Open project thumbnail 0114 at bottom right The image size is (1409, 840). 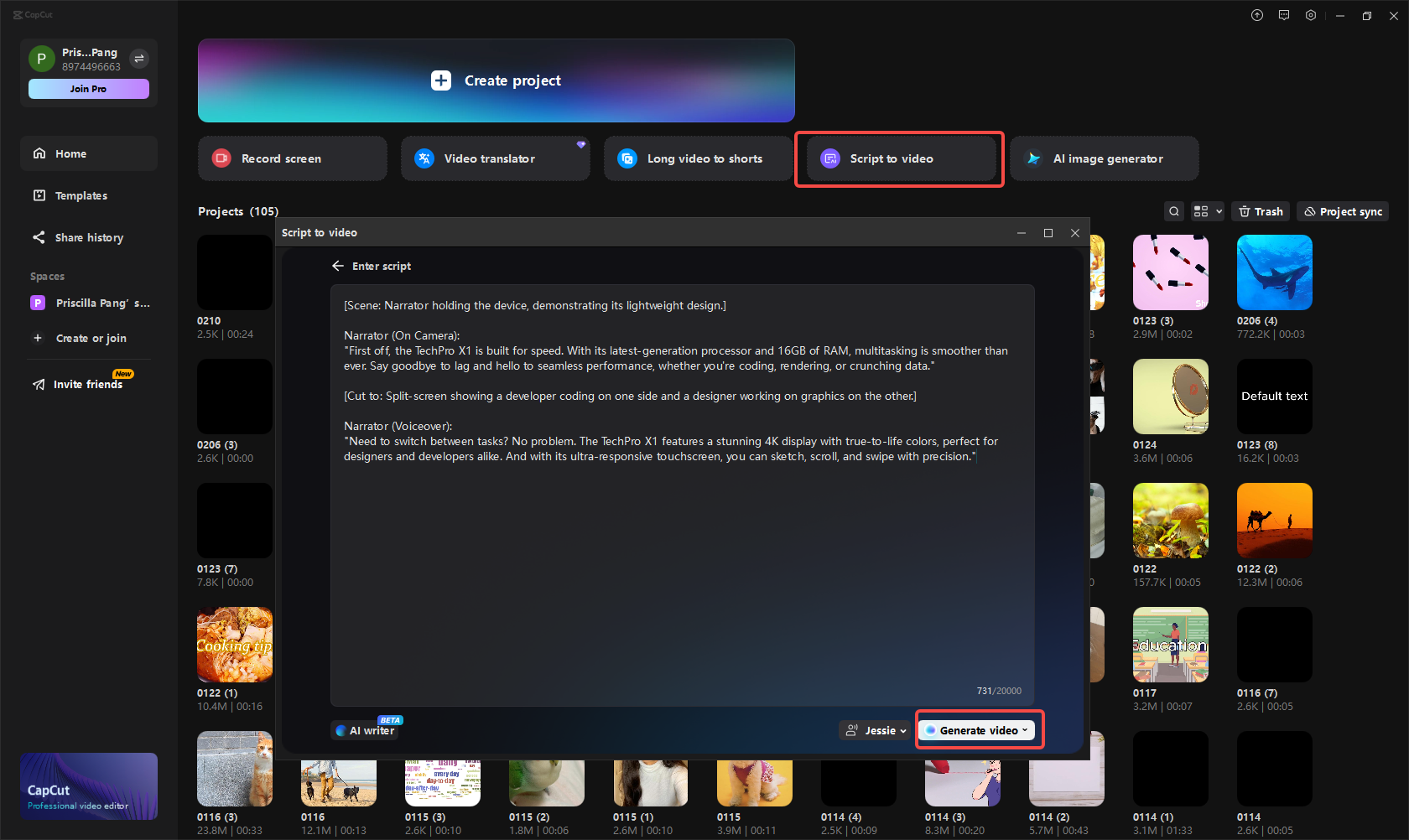click(1275, 769)
